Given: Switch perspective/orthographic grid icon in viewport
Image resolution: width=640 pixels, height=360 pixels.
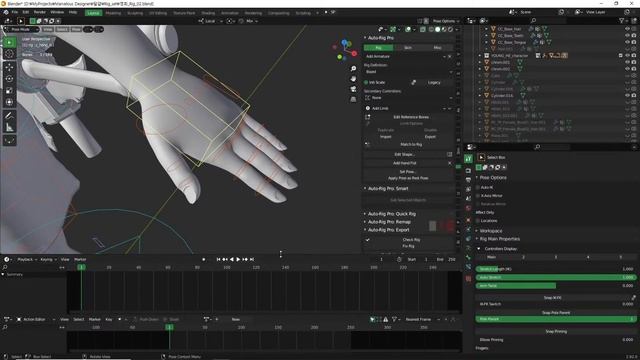Looking at the screenshot, I should pyautogui.click(x=353, y=99).
